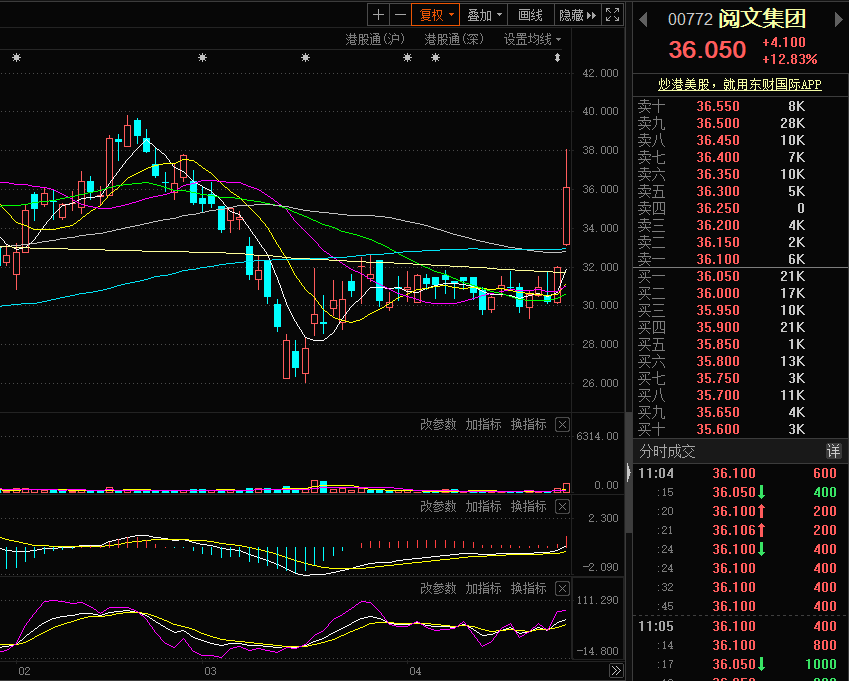Viewport: 849px width, 681px height.
Task: Click 加指标 in volume panel
Action: 484,424
